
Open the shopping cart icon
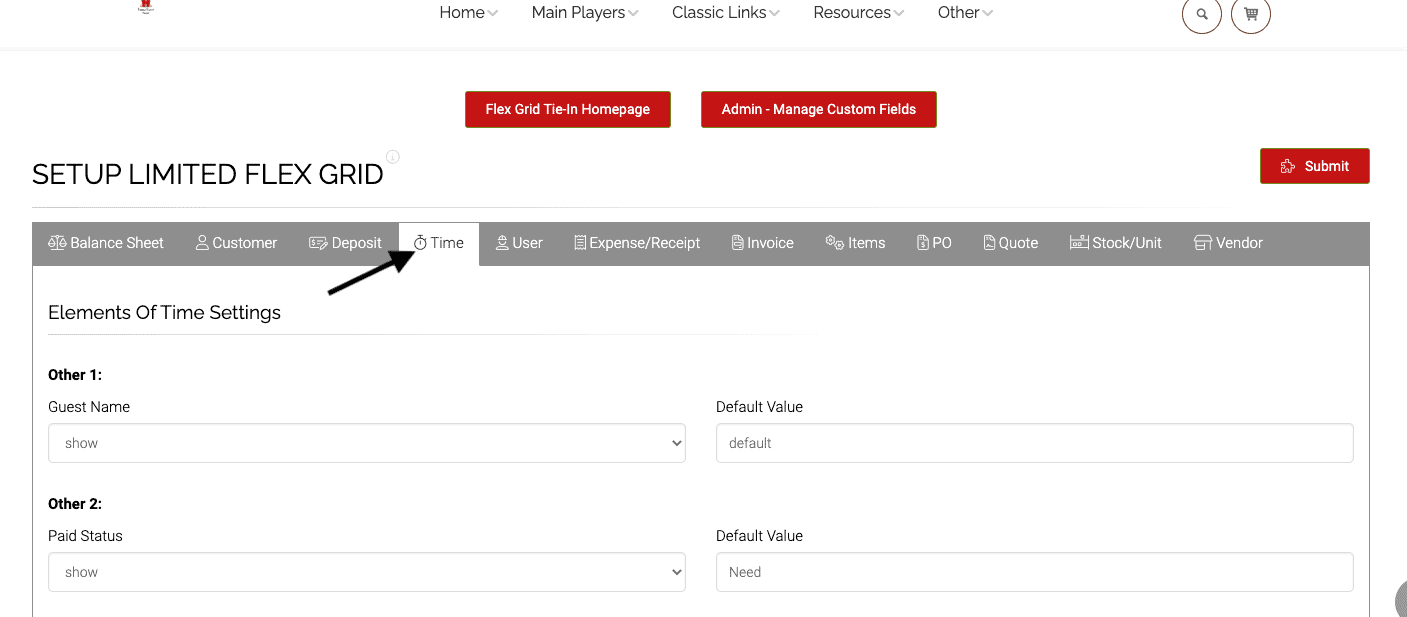[1251, 14]
